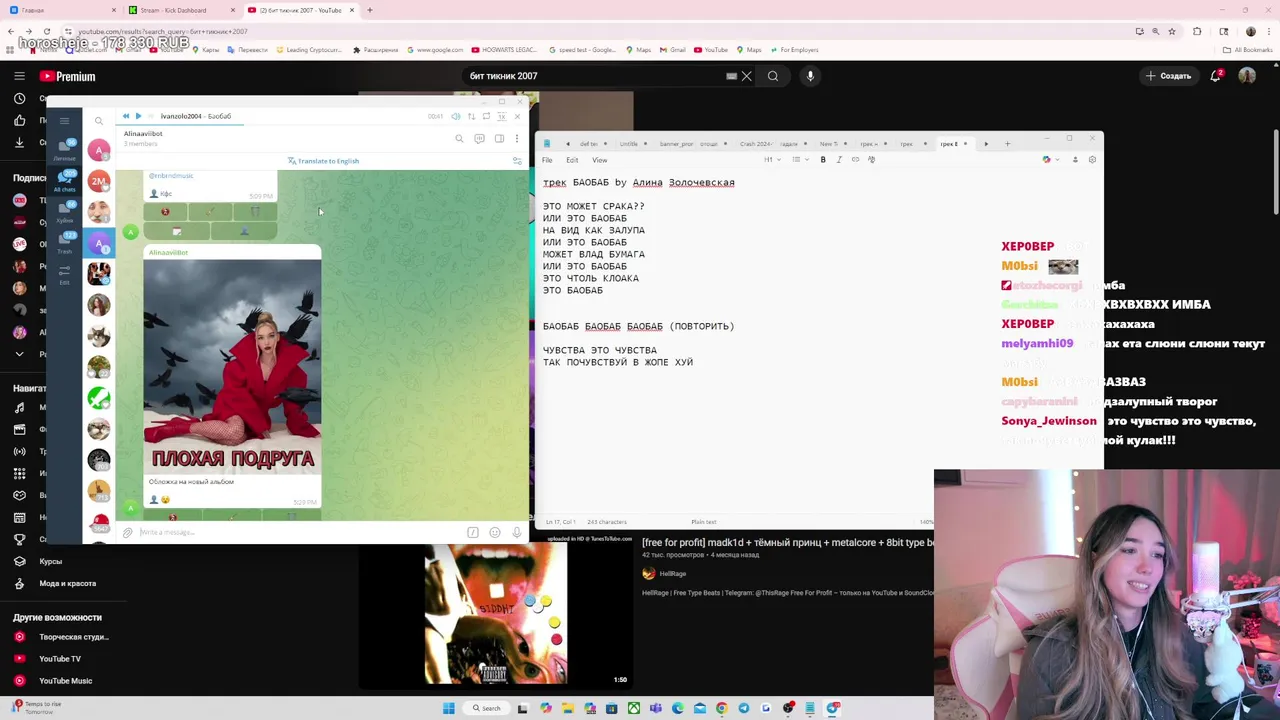1280x720 pixels.
Task: Change 1X playback speed in the Telegram player
Action: 502,116
